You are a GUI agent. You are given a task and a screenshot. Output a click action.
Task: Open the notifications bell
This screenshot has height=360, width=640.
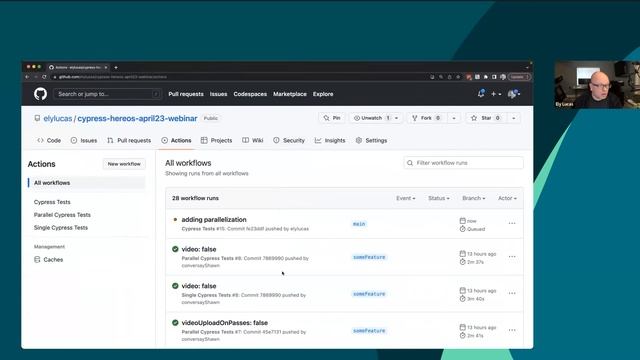click(481, 94)
